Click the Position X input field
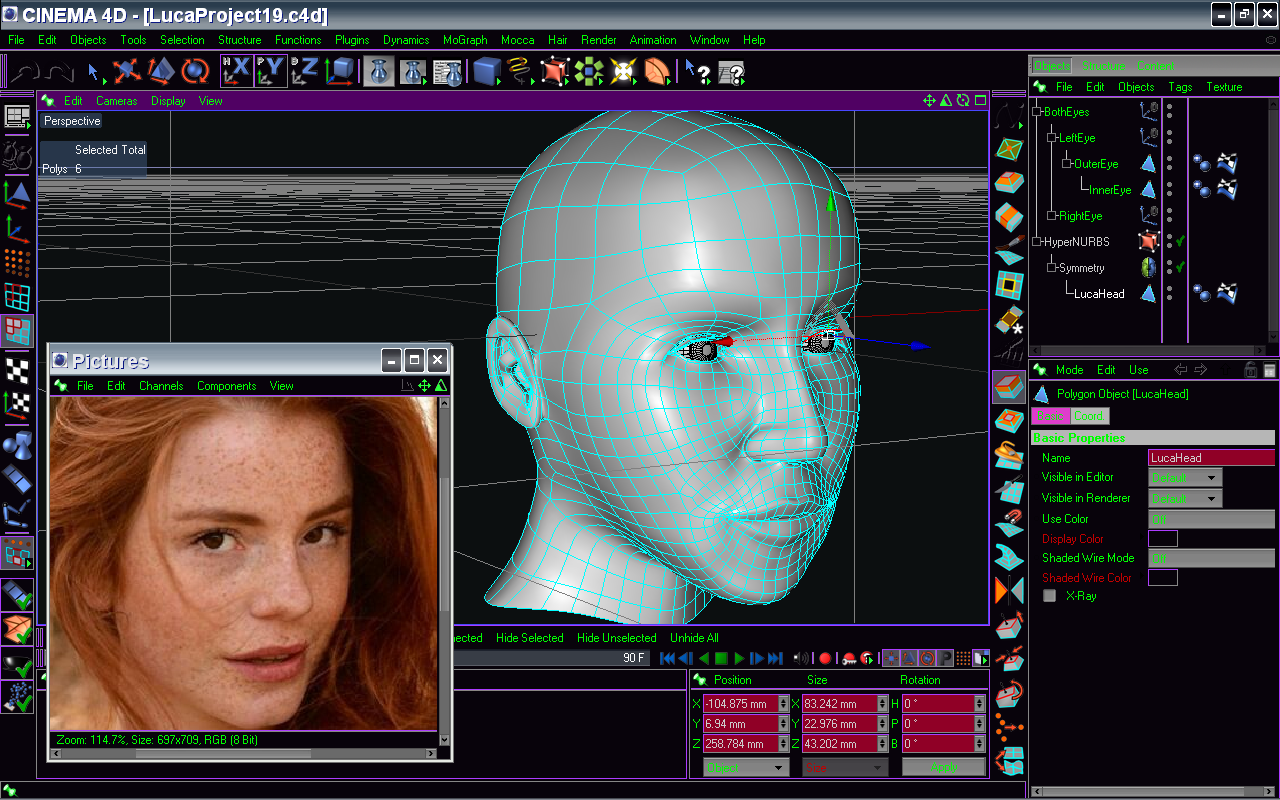The image size is (1280, 800). 740,704
